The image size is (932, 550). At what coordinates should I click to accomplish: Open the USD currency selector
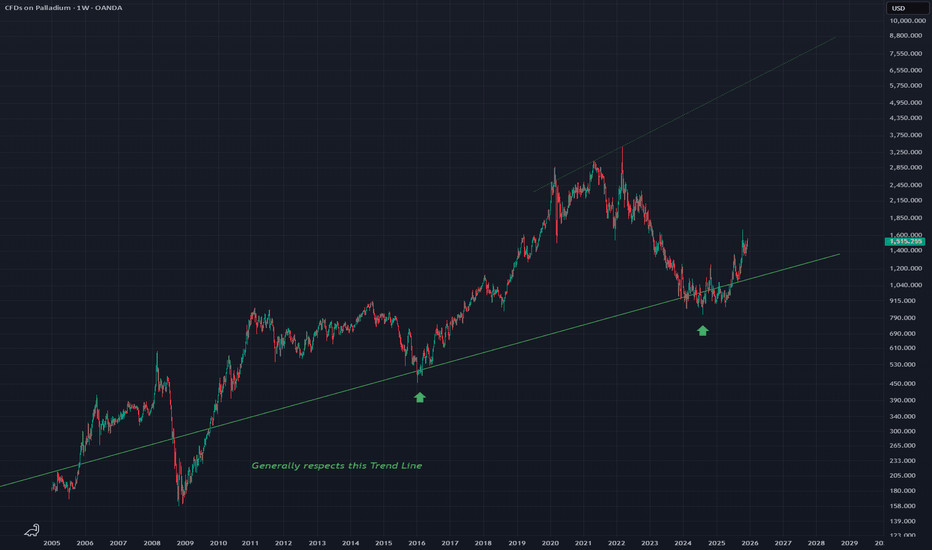[x=896, y=9]
